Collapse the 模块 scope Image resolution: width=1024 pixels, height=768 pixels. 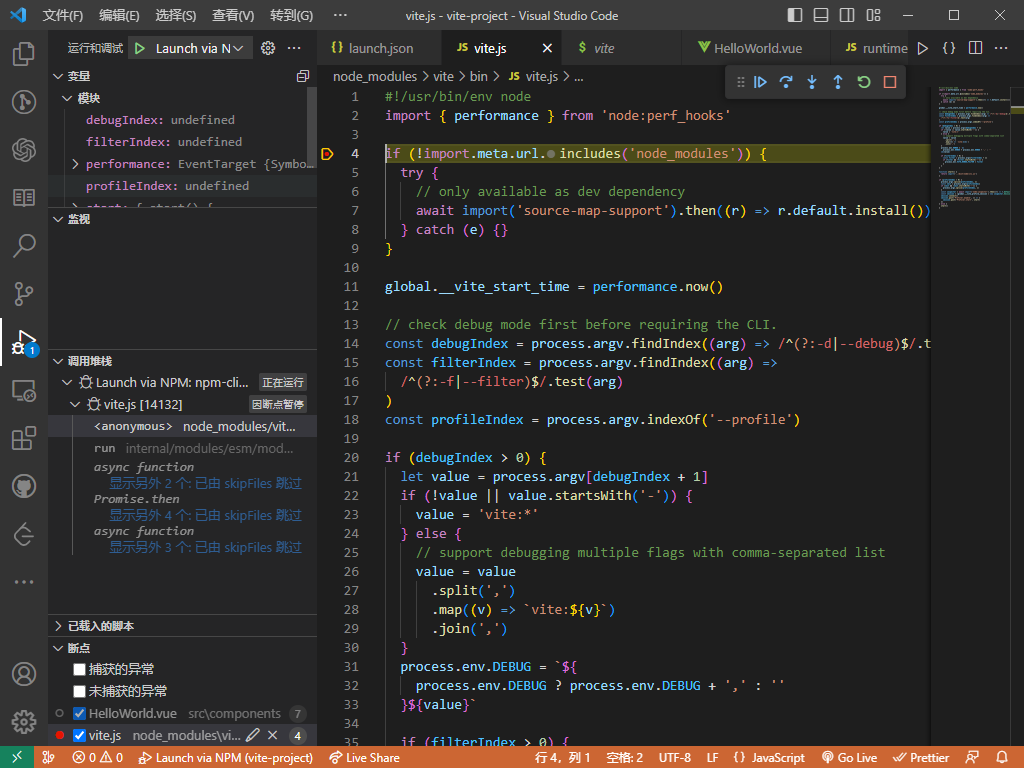(67, 99)
